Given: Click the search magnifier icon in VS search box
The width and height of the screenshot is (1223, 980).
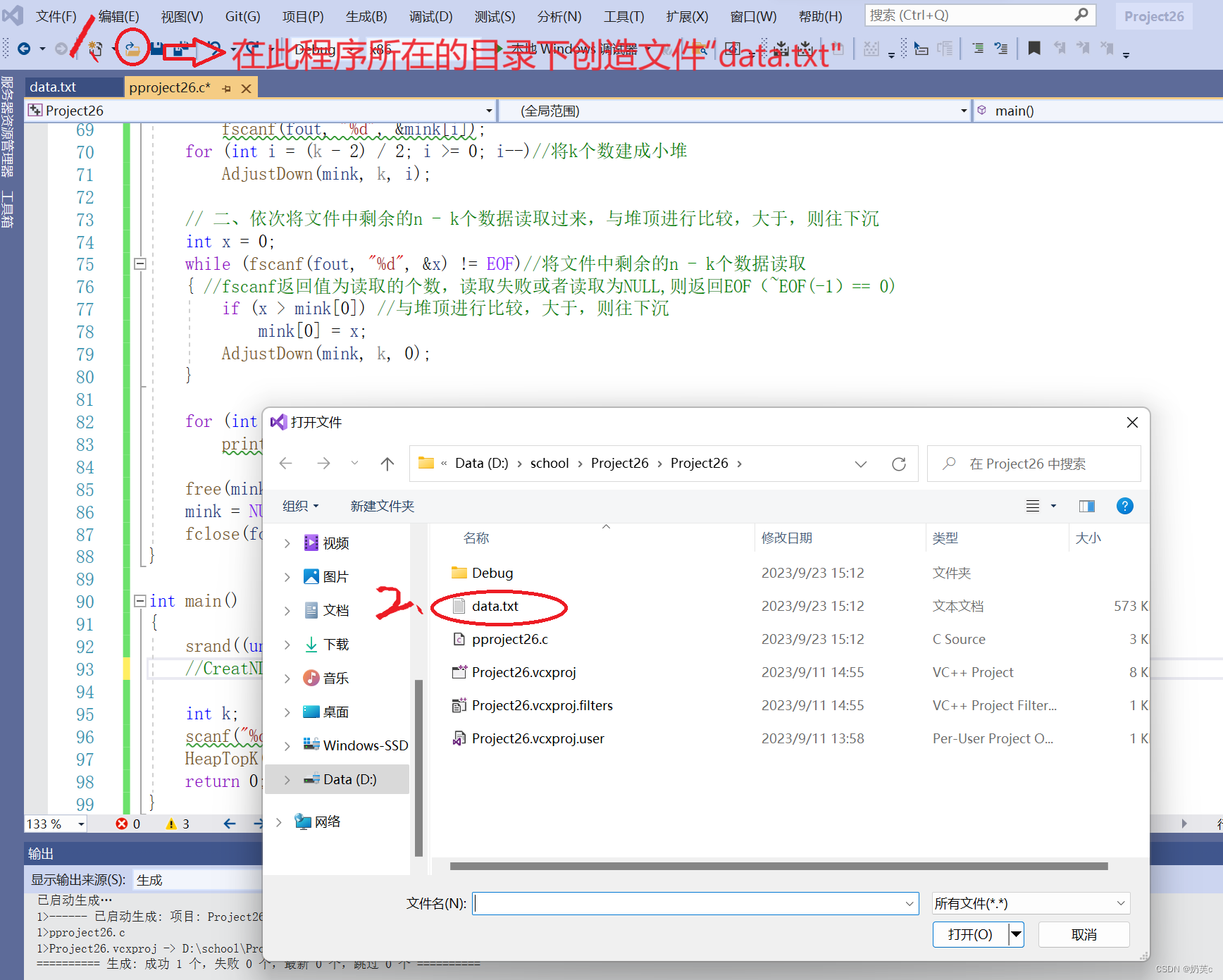Looking at the screenshot, I should [1081, 15].
